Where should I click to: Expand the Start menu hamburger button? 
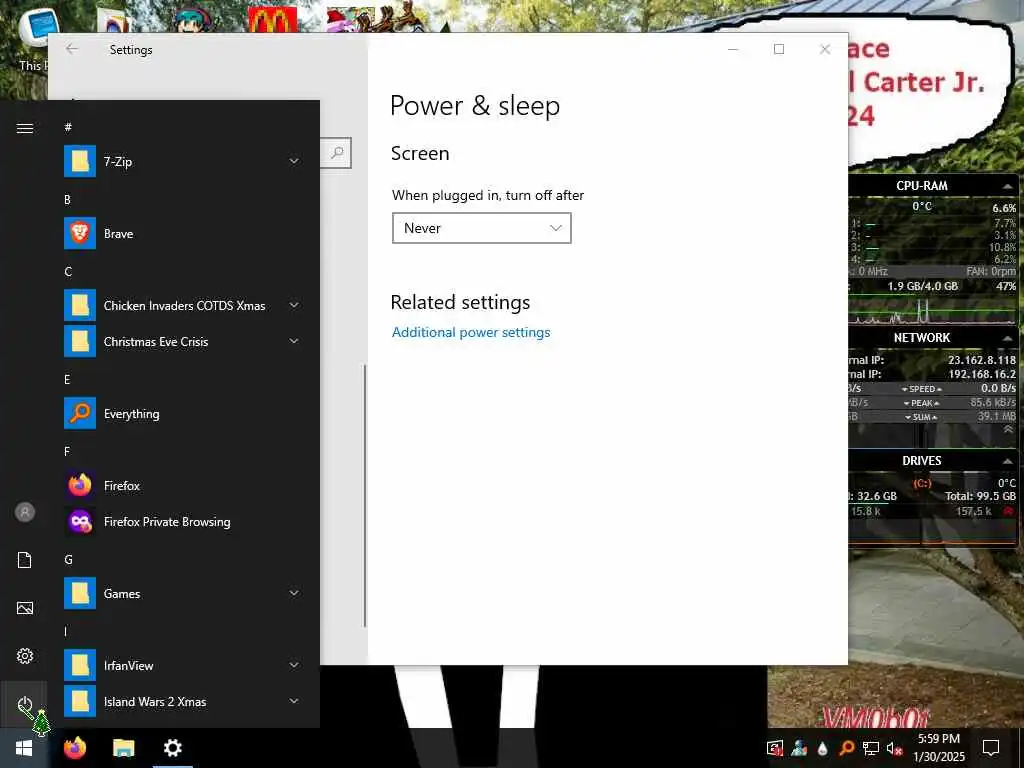pyautogui.click(x=25, y=128)
